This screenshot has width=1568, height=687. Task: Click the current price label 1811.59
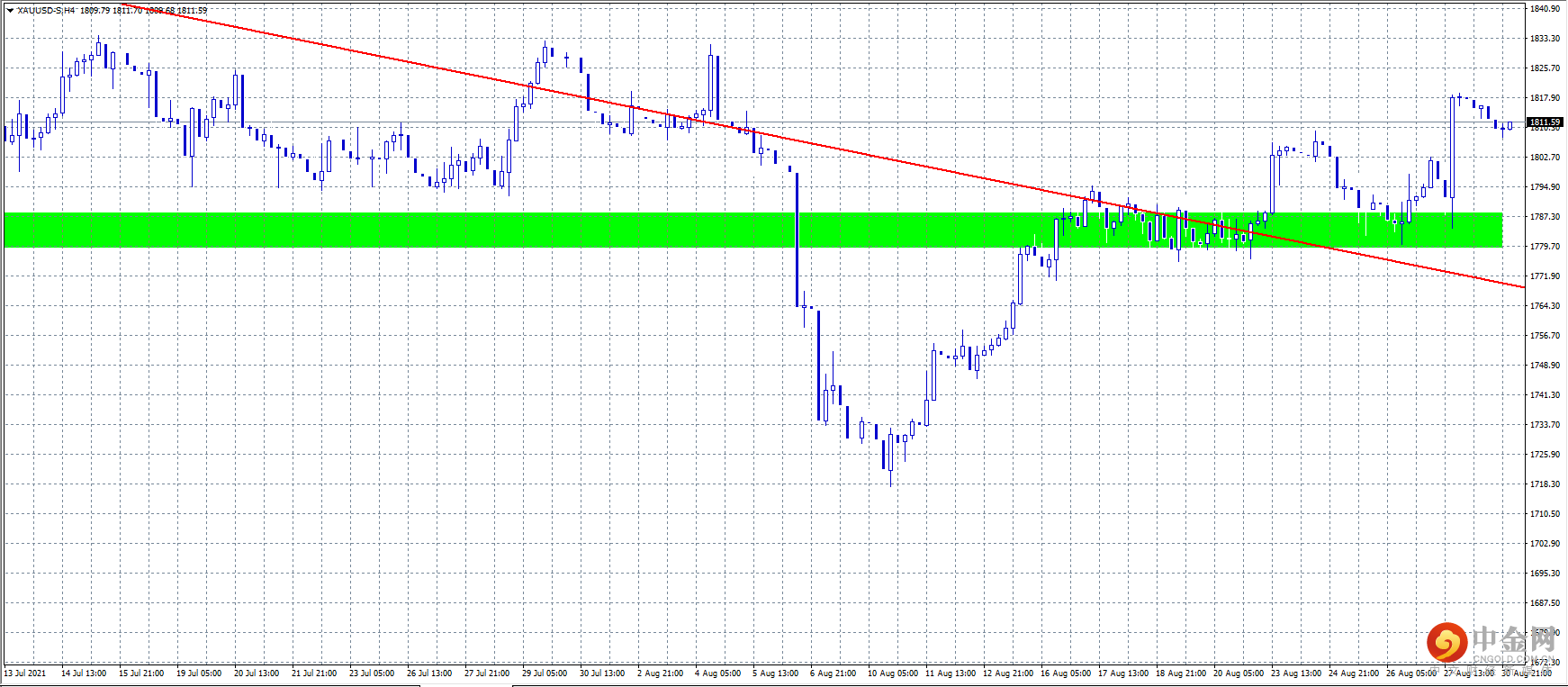click(x=1545, y=122)
